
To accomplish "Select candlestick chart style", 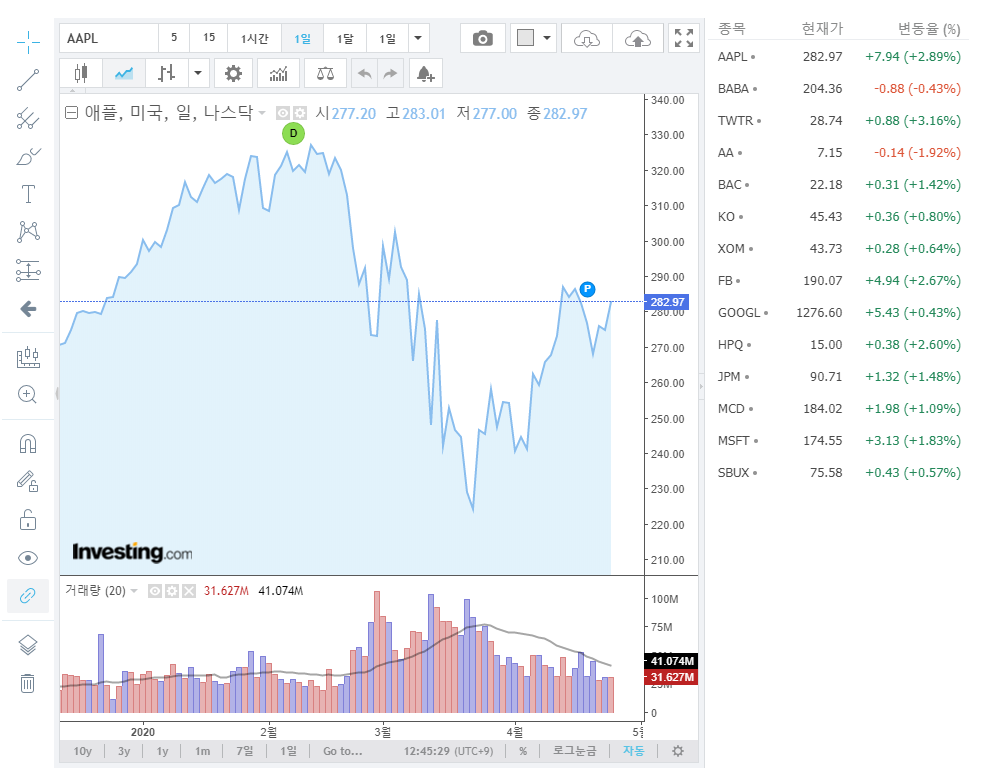I will [81, 73].
